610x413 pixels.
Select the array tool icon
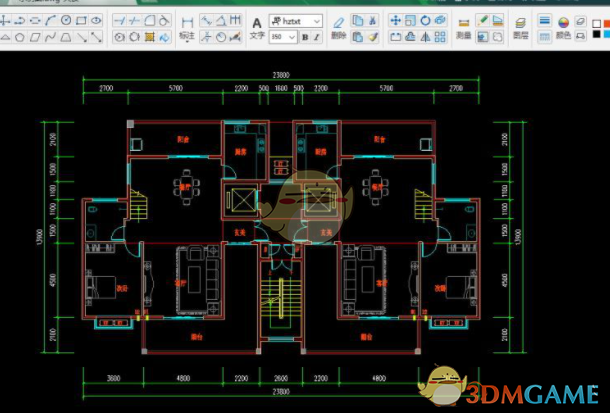pyautogui.click(x=440, y=37)
